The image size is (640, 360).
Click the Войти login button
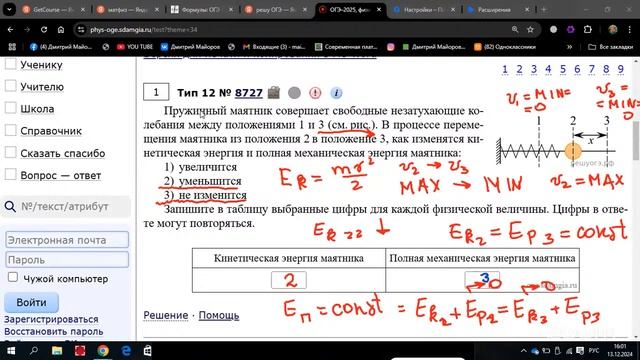(x=31, y=302)
